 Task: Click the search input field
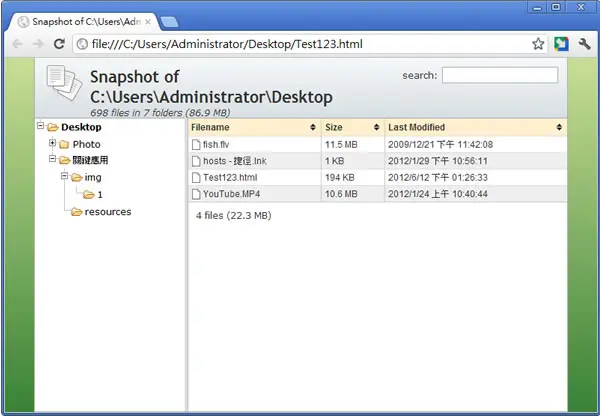500,75
